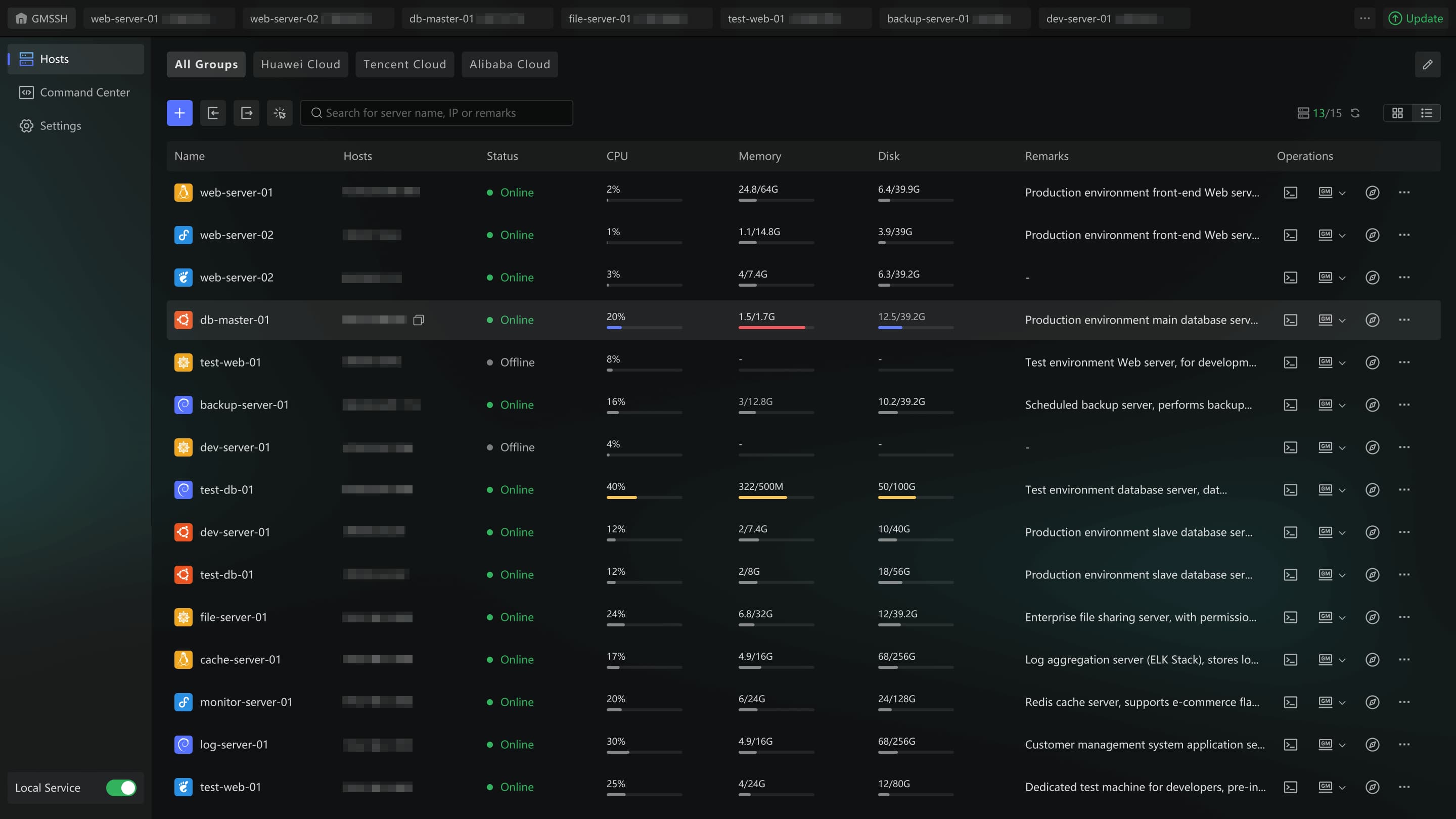Copy the db-master-01 host address icon
1456x819 pixels.
tap(418, 321)
